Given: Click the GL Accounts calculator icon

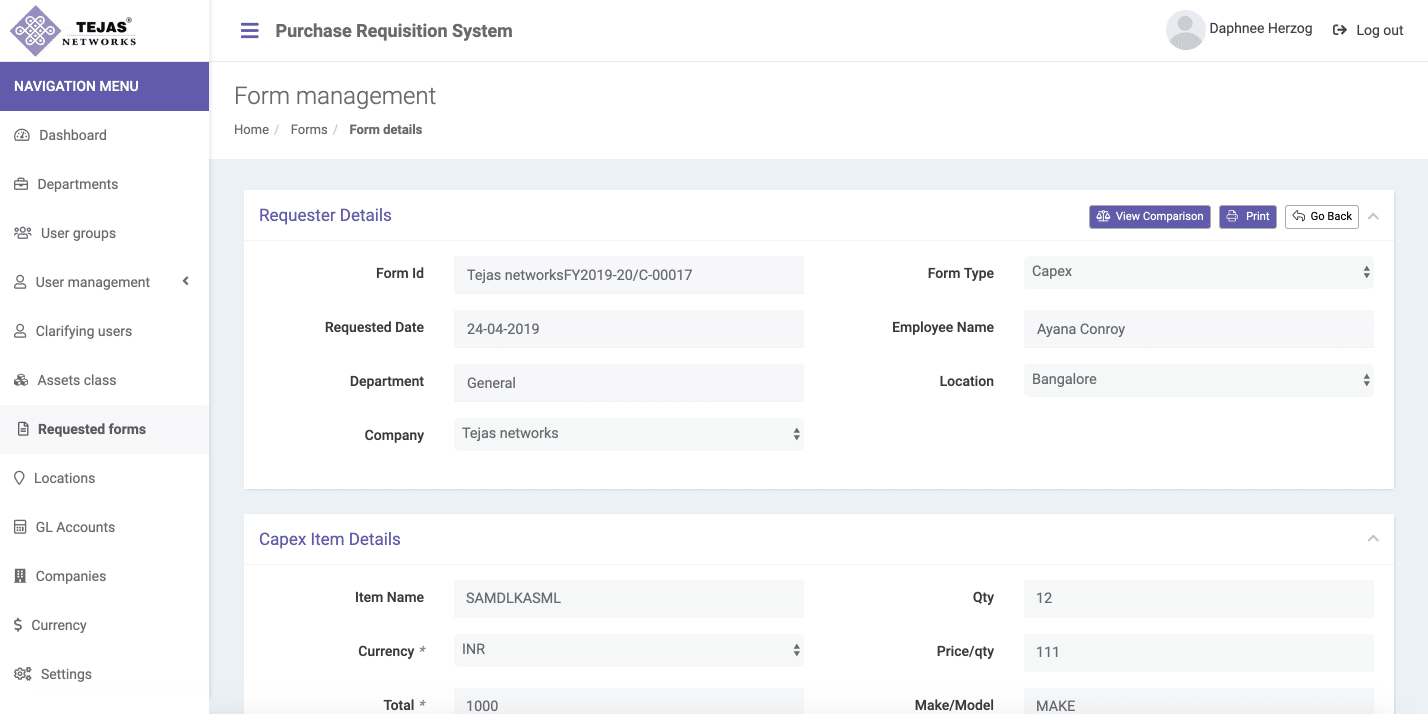Looking at the screenshot, I should (x=20, y=527).
